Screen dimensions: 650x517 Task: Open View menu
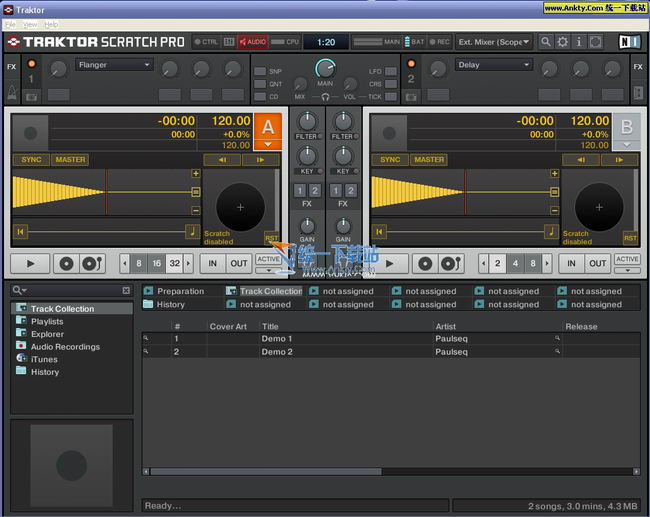coord(30,24)
